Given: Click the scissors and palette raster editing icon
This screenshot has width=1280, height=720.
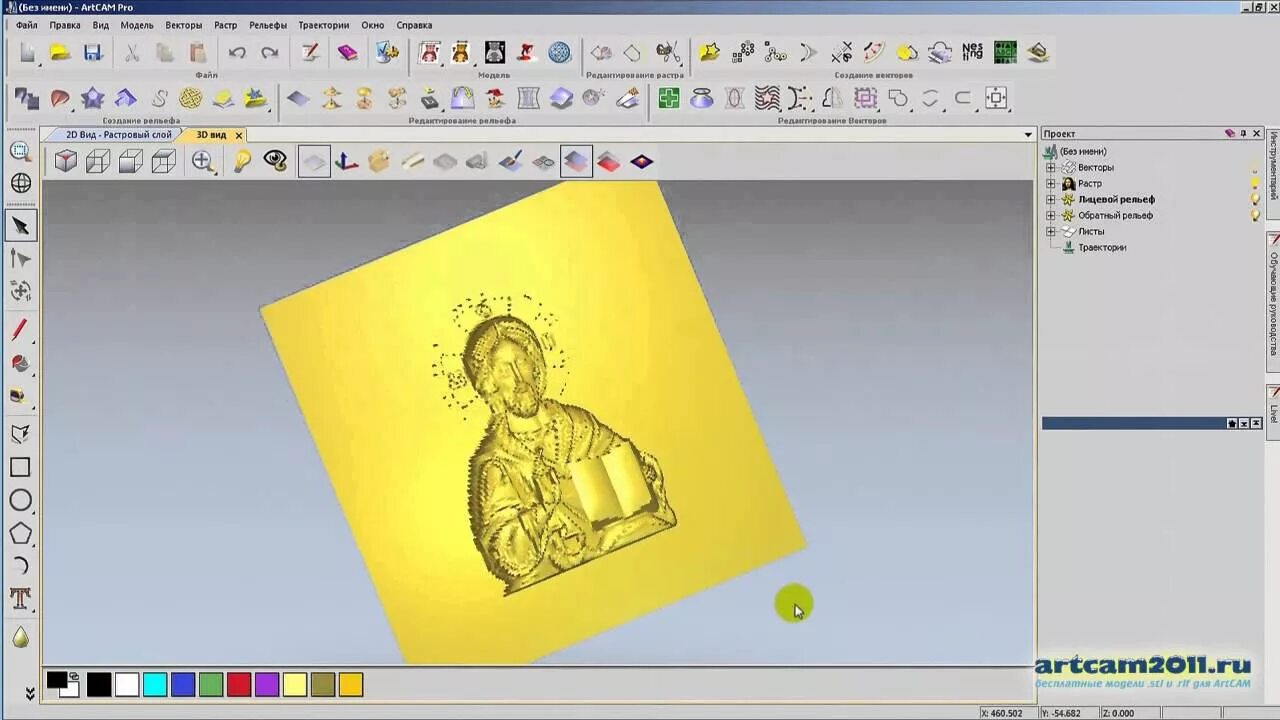Looking at the screenshot, I should [668, 52].
